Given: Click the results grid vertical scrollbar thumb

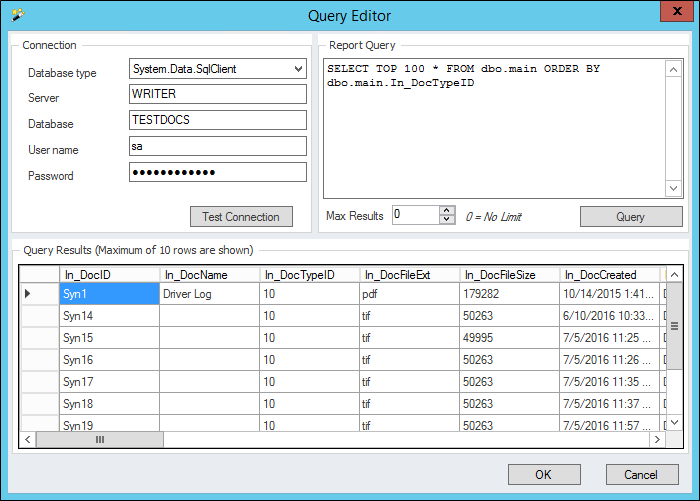Looking at the screenshot, I should [x=675, y=326].
